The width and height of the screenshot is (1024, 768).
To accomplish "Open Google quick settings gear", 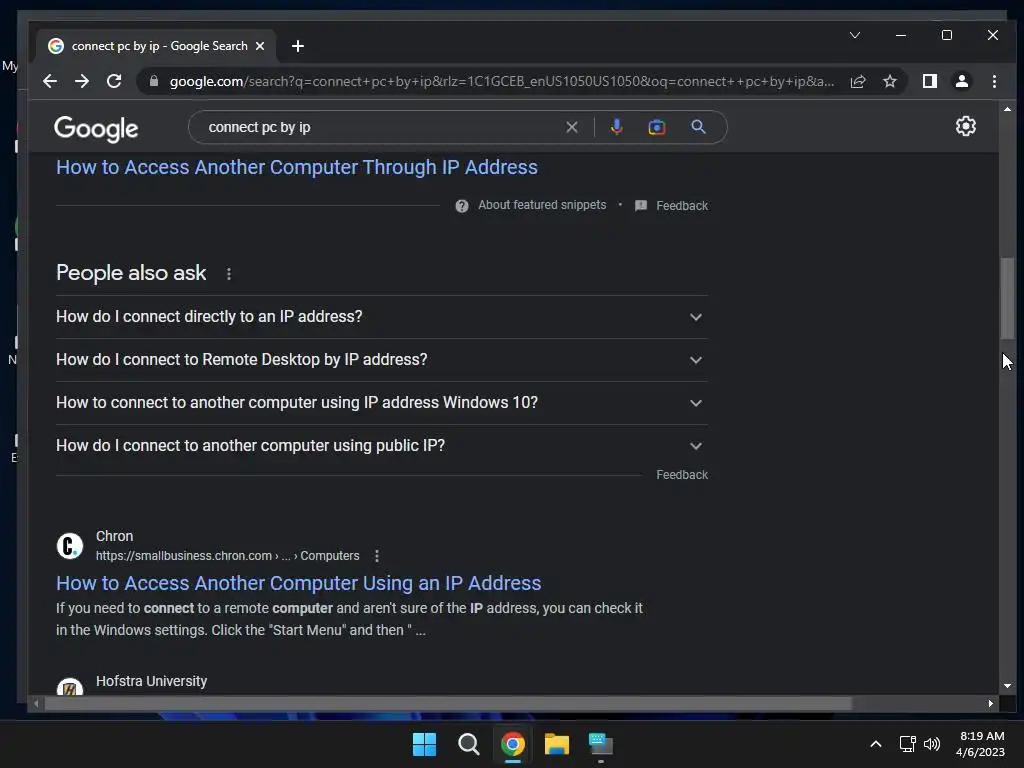I will coord(965,126).
